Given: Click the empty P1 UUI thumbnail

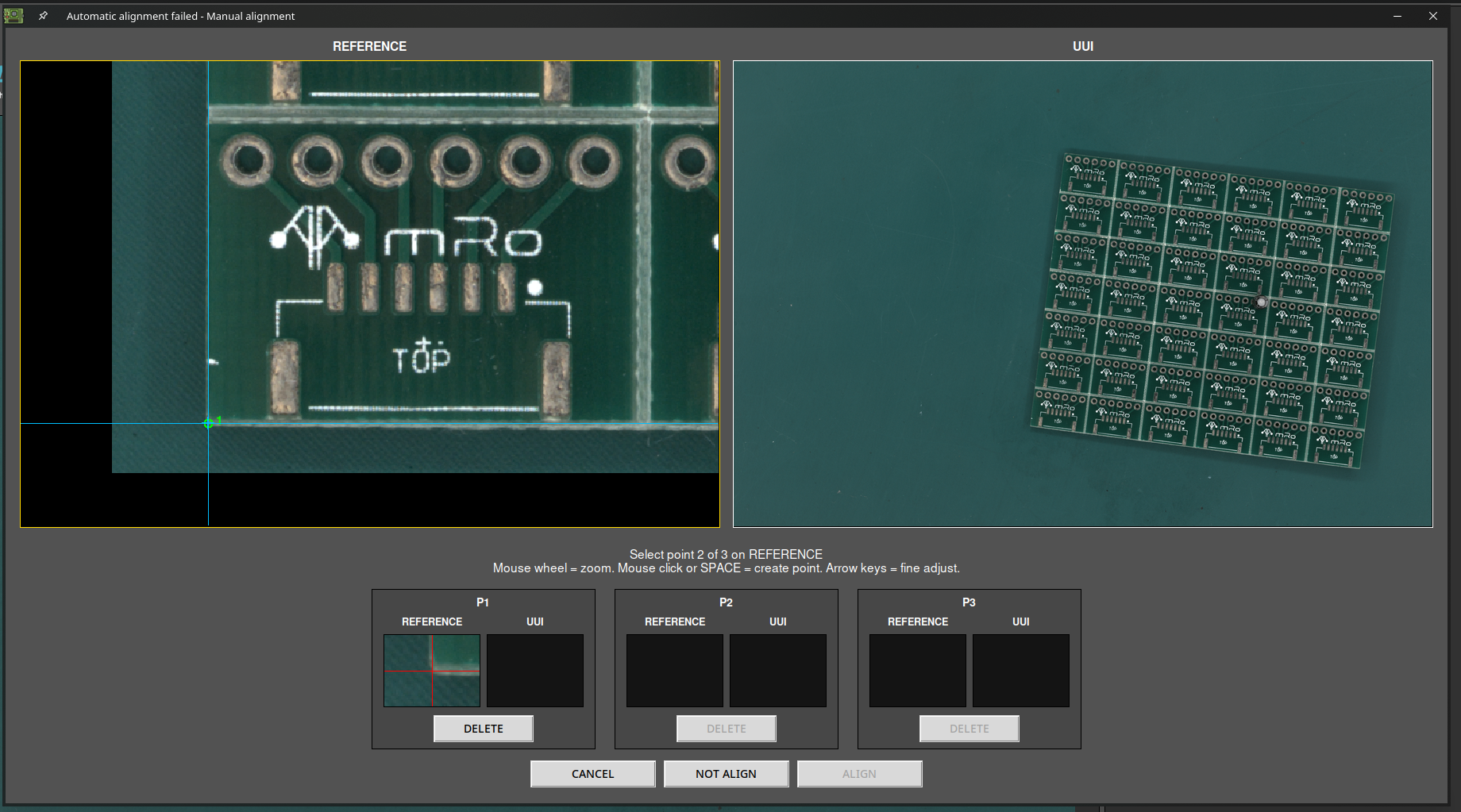Looking at the screenshot, I should coord(535,671).
